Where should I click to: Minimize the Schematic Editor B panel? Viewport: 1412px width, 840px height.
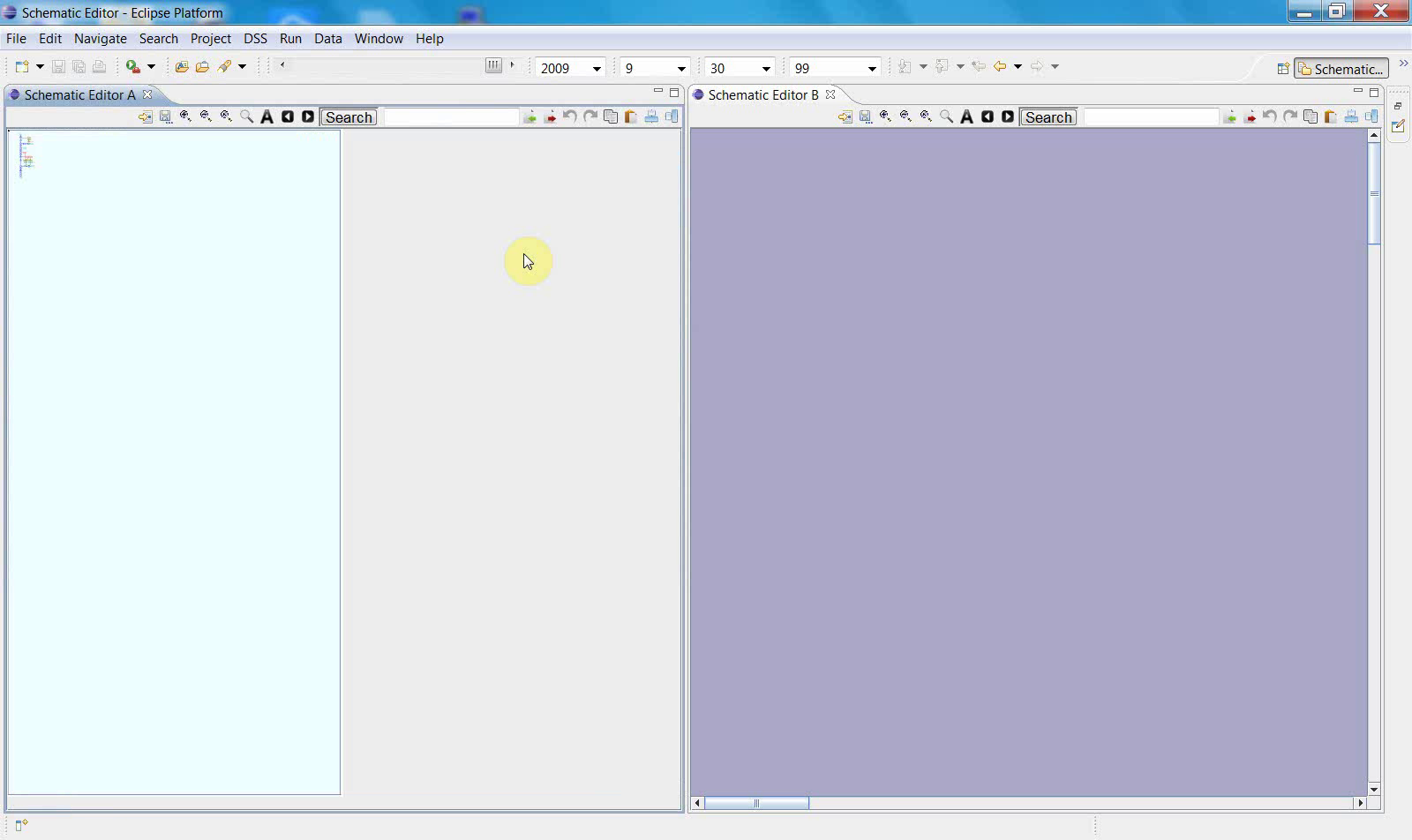click(x=1357, y=92)
